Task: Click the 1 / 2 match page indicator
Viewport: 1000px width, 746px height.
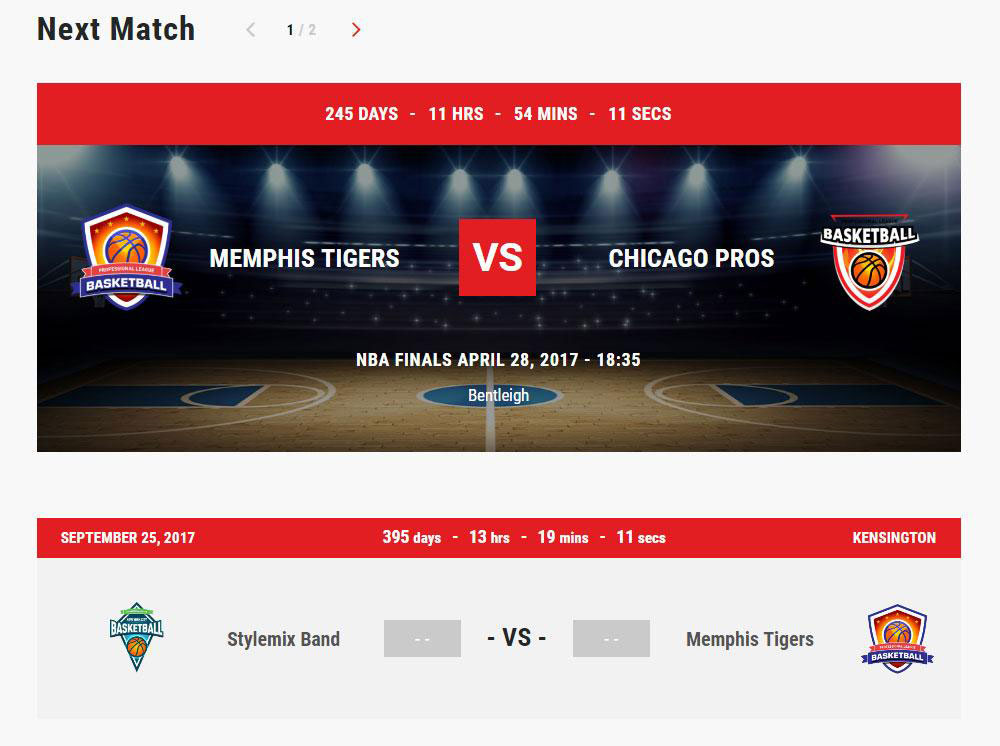Action: pos(301,30)
